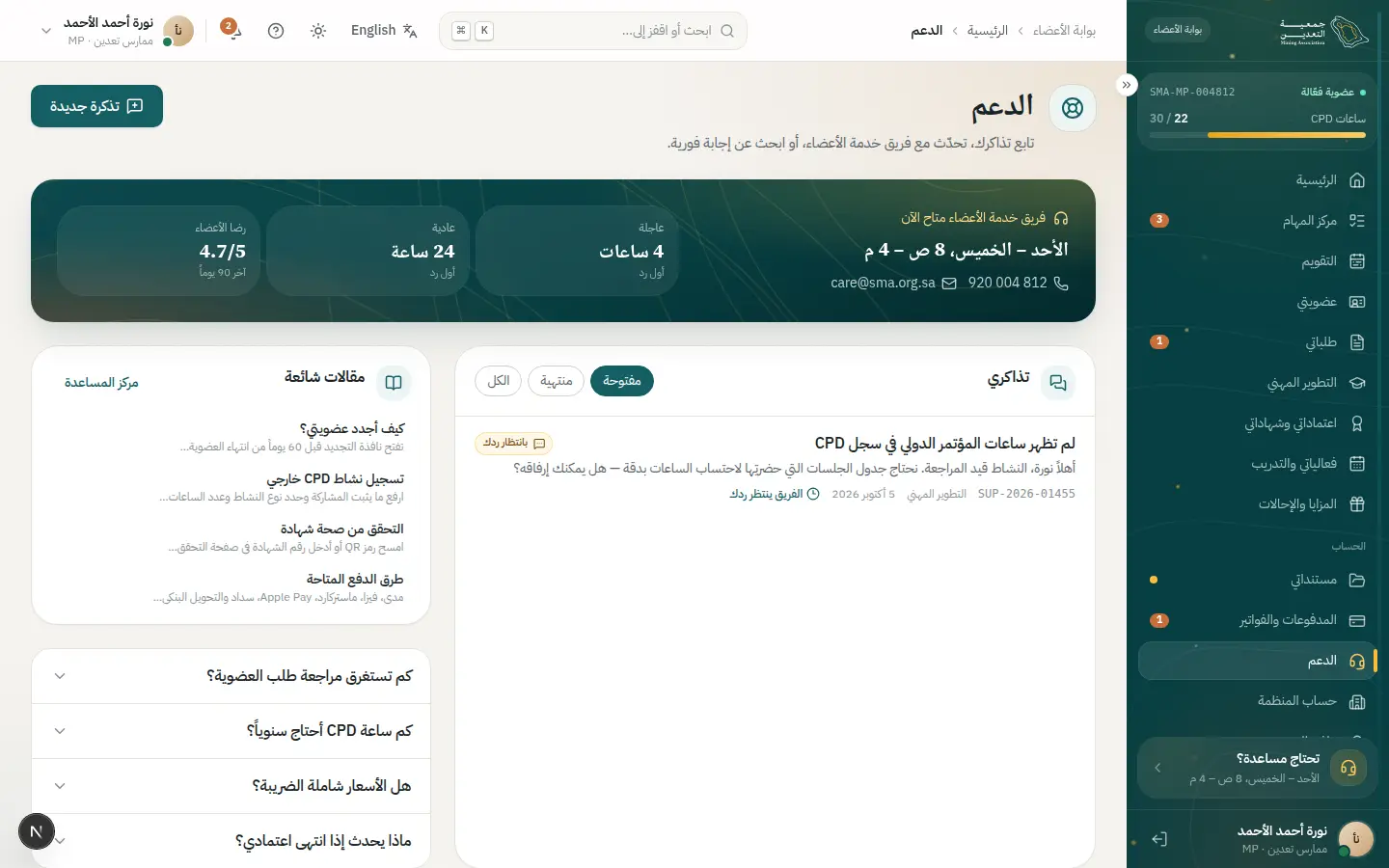Click the تذكرة جديدة new ticket button

[96, 106]
